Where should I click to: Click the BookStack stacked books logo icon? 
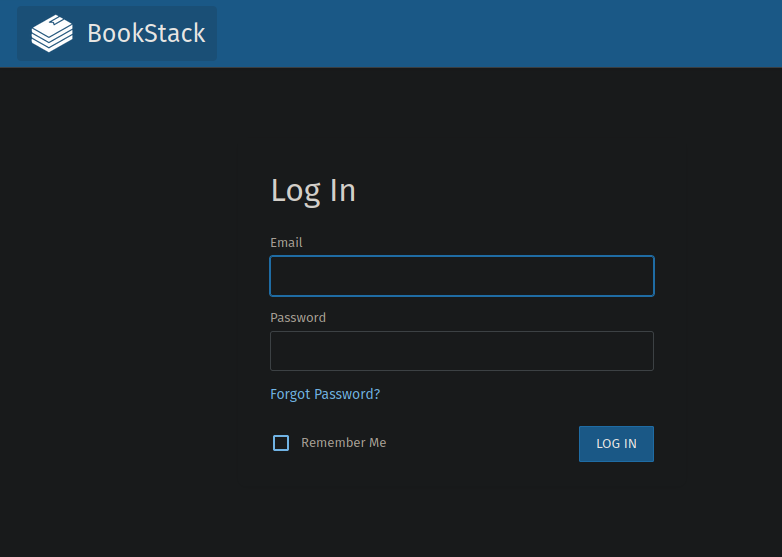tap(52, 33)
